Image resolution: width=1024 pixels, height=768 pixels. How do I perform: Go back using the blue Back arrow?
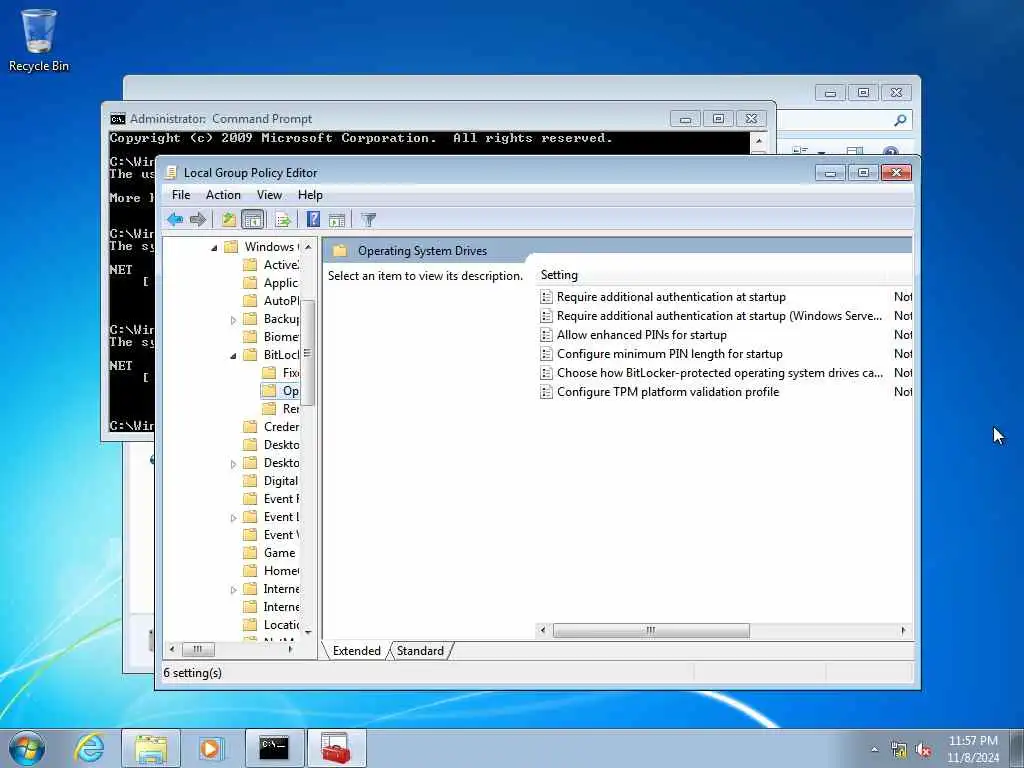(x=174, y=219)
